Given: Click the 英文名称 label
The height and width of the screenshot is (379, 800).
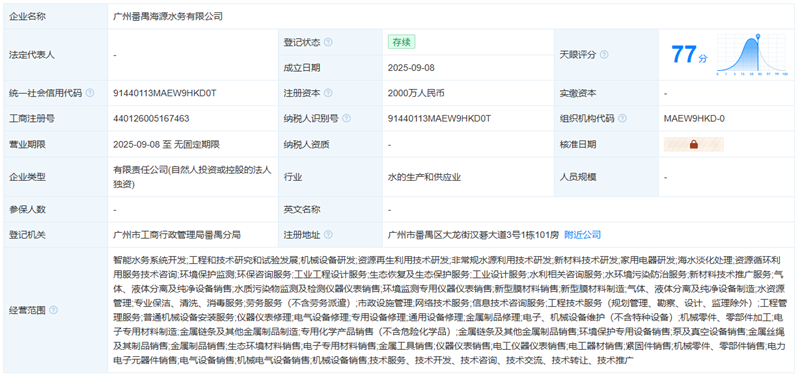Looking at the screenshot, I should pos(302,210).
